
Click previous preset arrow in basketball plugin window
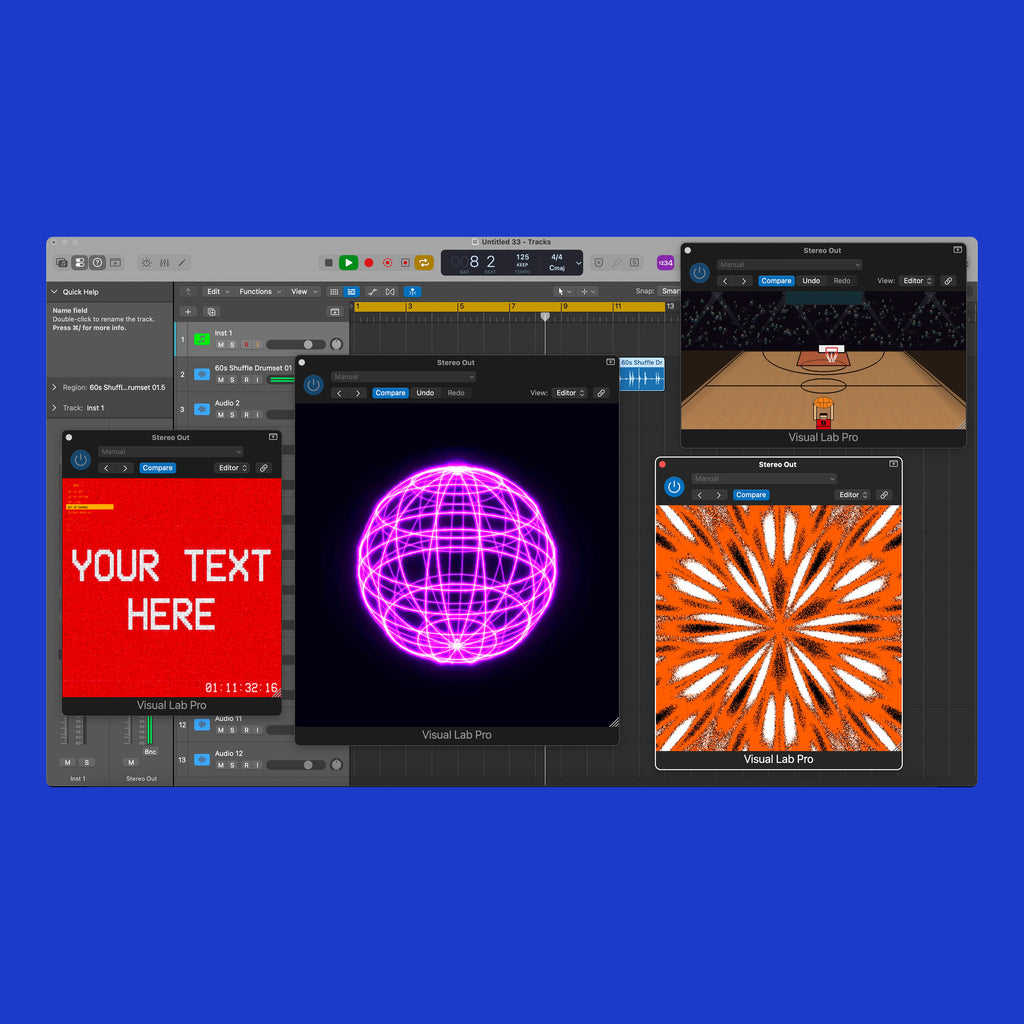click(725, 281)
